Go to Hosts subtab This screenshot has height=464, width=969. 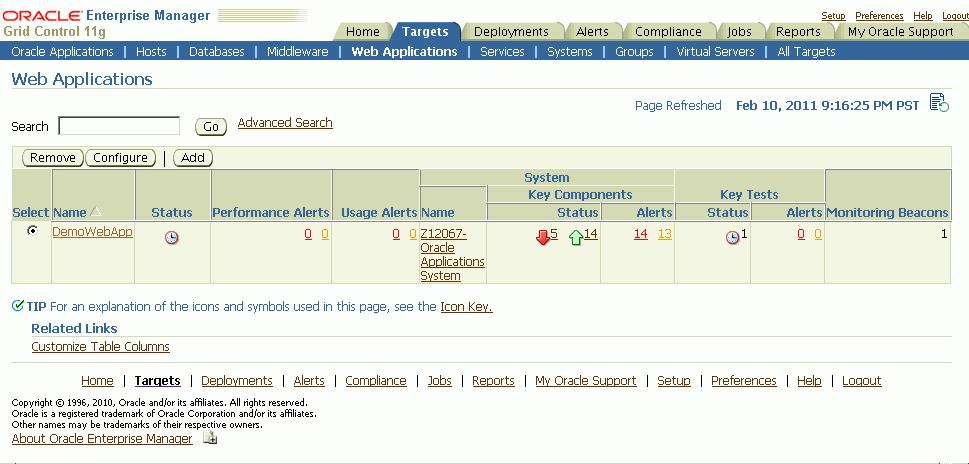[151, 52]
